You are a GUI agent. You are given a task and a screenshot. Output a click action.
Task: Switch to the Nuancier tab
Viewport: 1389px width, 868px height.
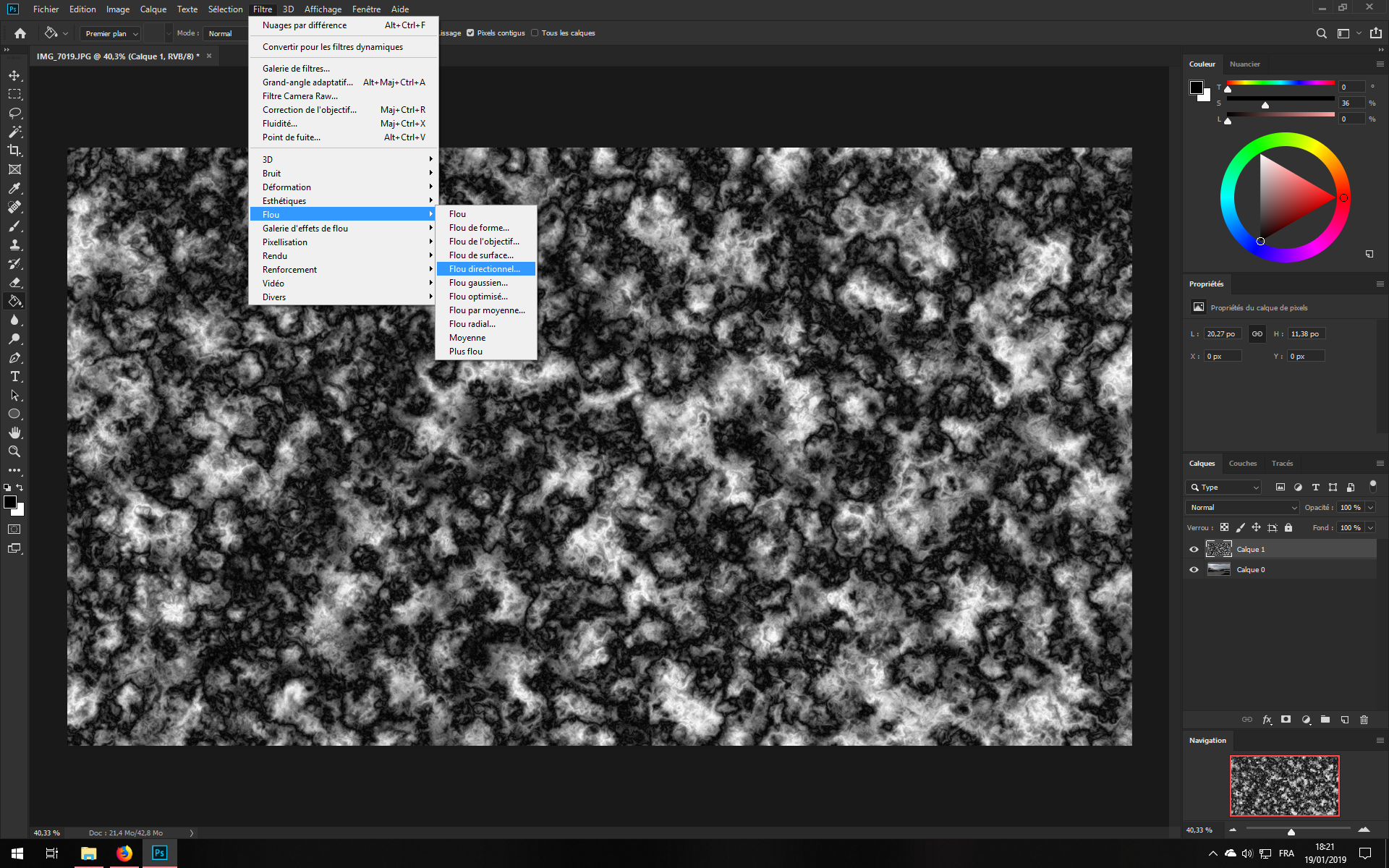click(1244, 64)
